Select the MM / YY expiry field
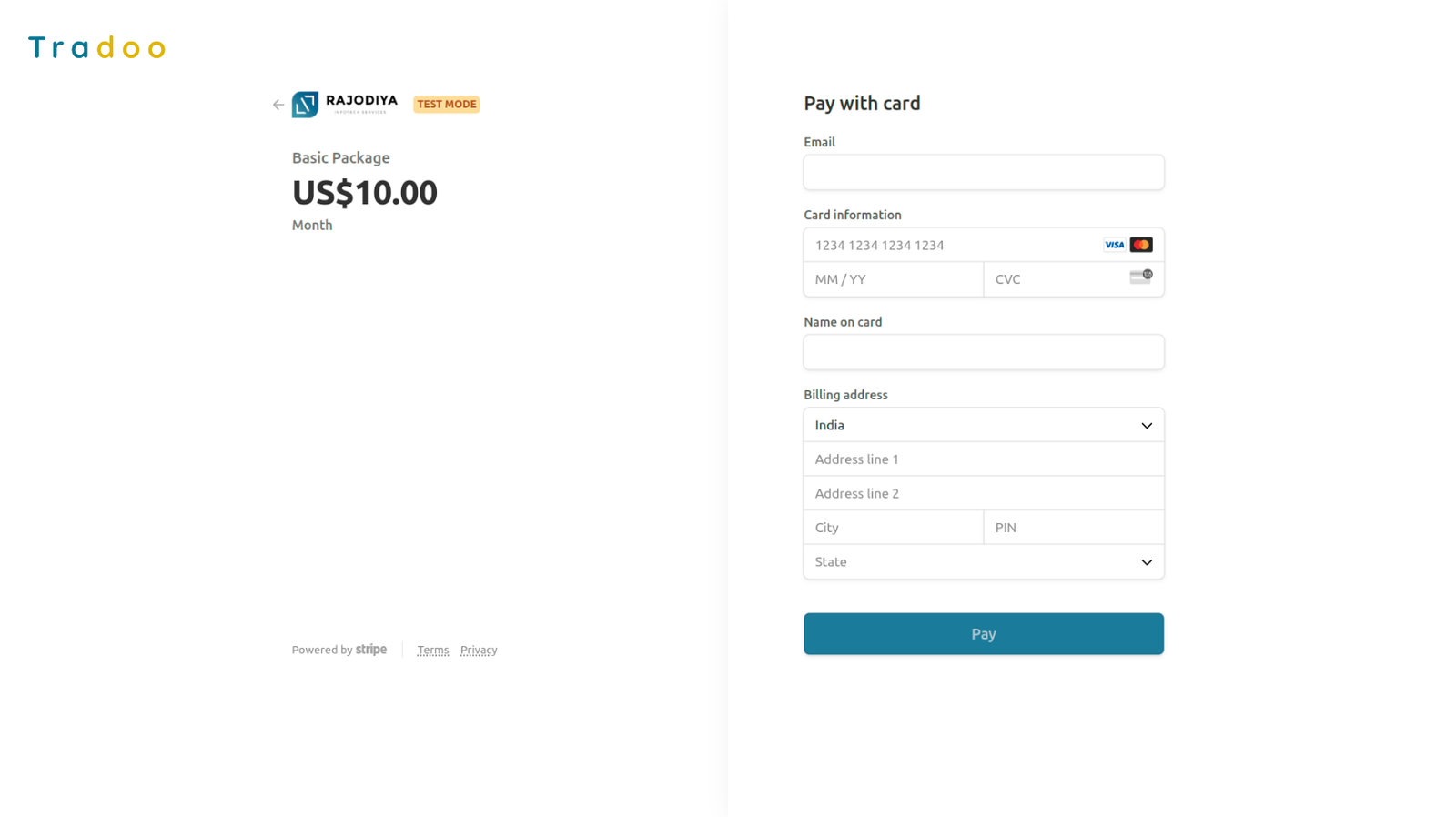The width and height of the screenshot is (1456, 817). click(x=893, y=279)
